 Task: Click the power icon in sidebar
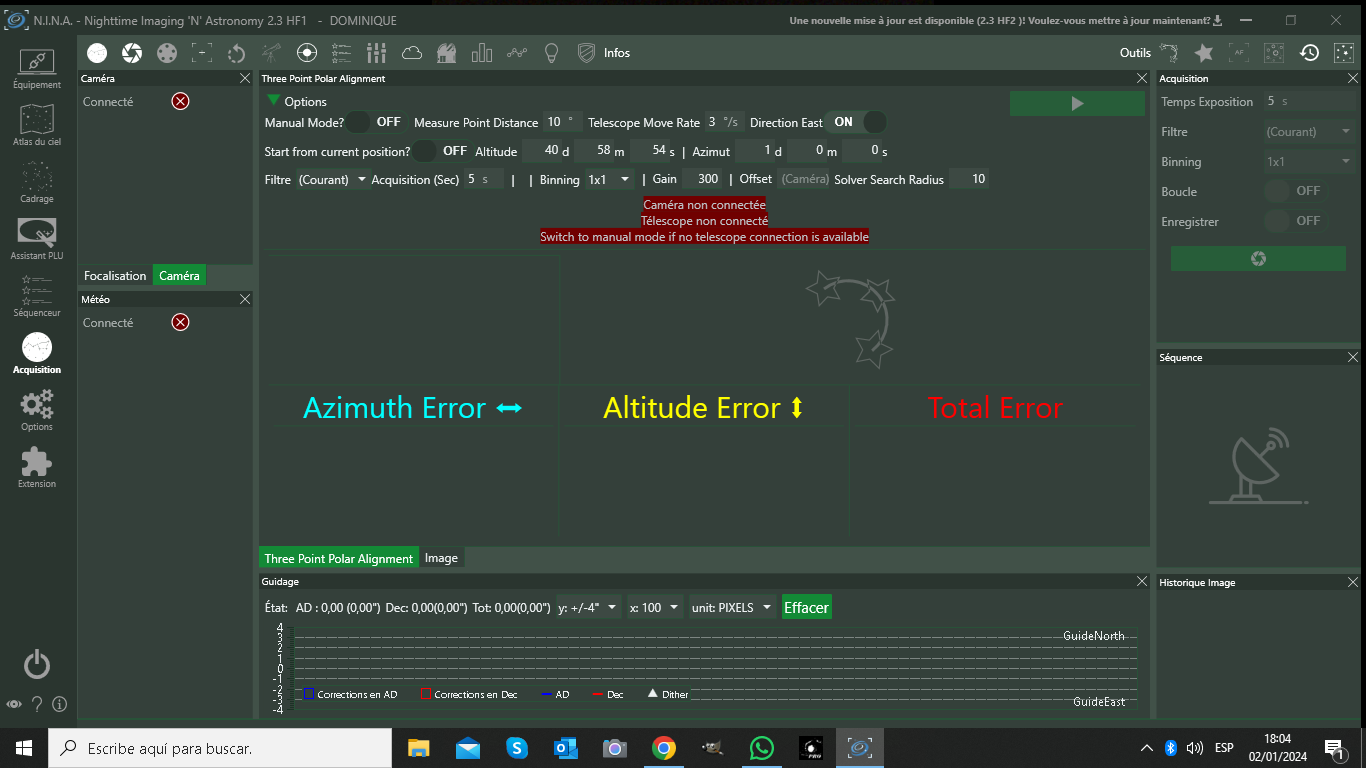[37, 664]
